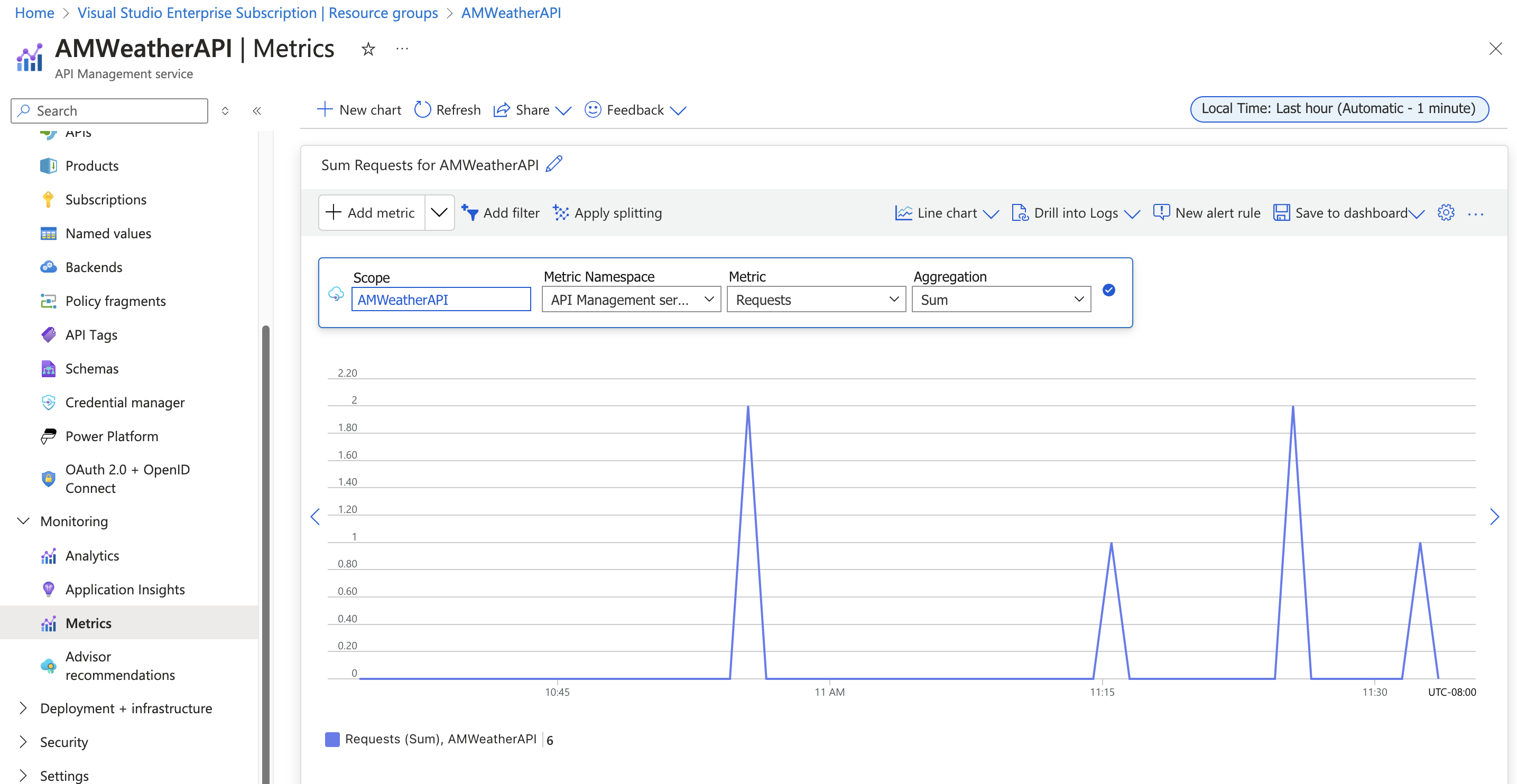Click the favorite star icon

pyautogui.click(x=368, y=49)
